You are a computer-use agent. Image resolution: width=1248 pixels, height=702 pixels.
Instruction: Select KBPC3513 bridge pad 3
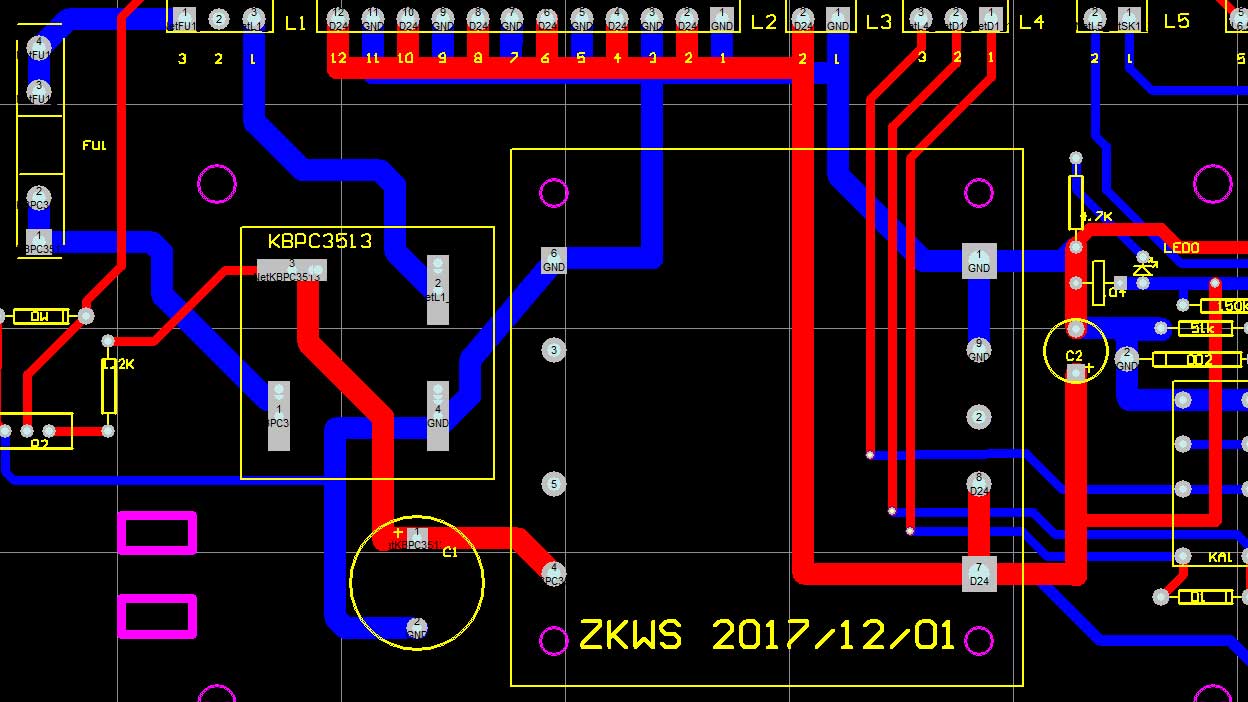pyautogui.click(x=292, y=270)
